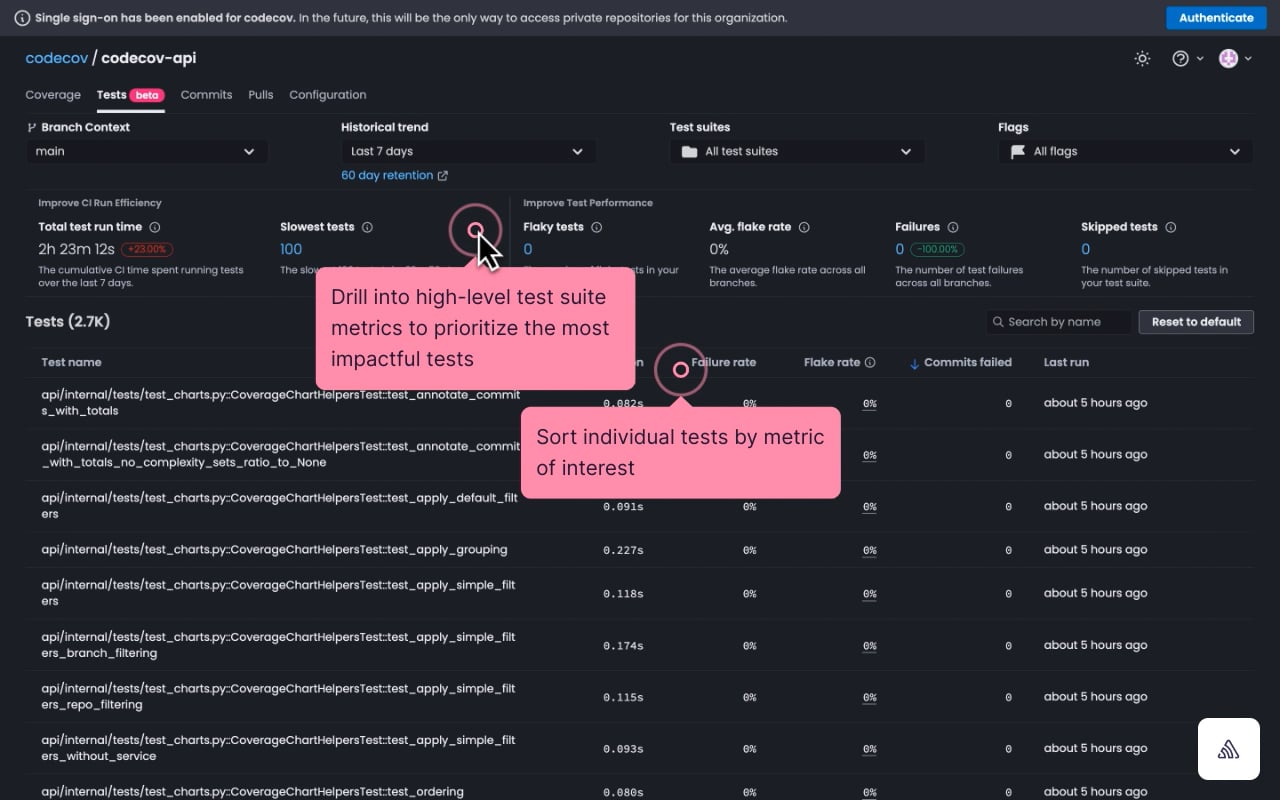Viewport: 1280px width, 800px height.
Task: Click the Reset to default button
Action: coord(1196,322)
